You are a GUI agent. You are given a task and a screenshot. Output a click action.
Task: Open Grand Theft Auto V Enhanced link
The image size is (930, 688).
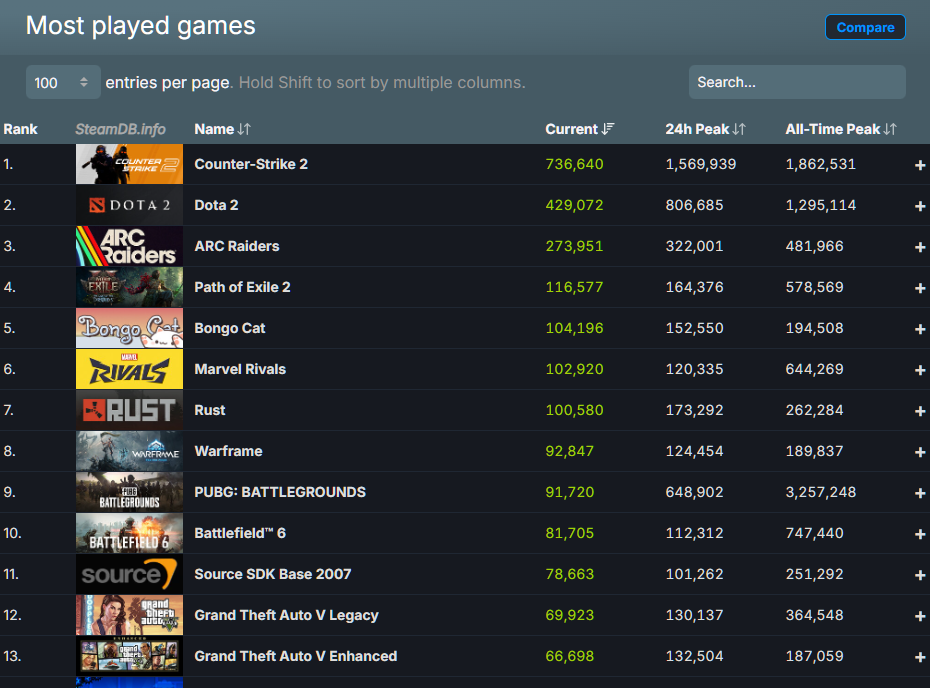[296, 656]
